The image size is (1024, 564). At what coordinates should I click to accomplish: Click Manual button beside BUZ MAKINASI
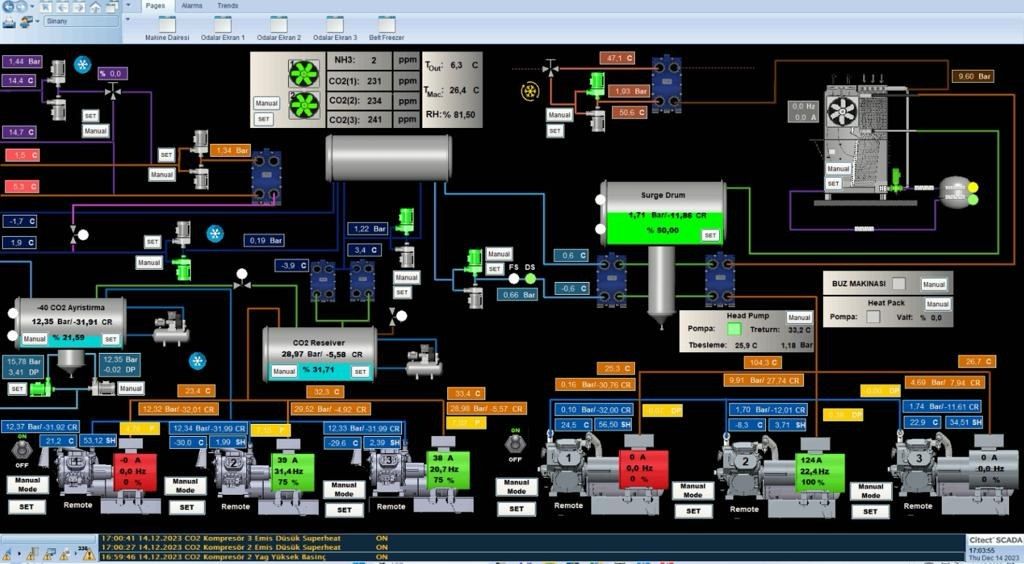click(934, 285)
